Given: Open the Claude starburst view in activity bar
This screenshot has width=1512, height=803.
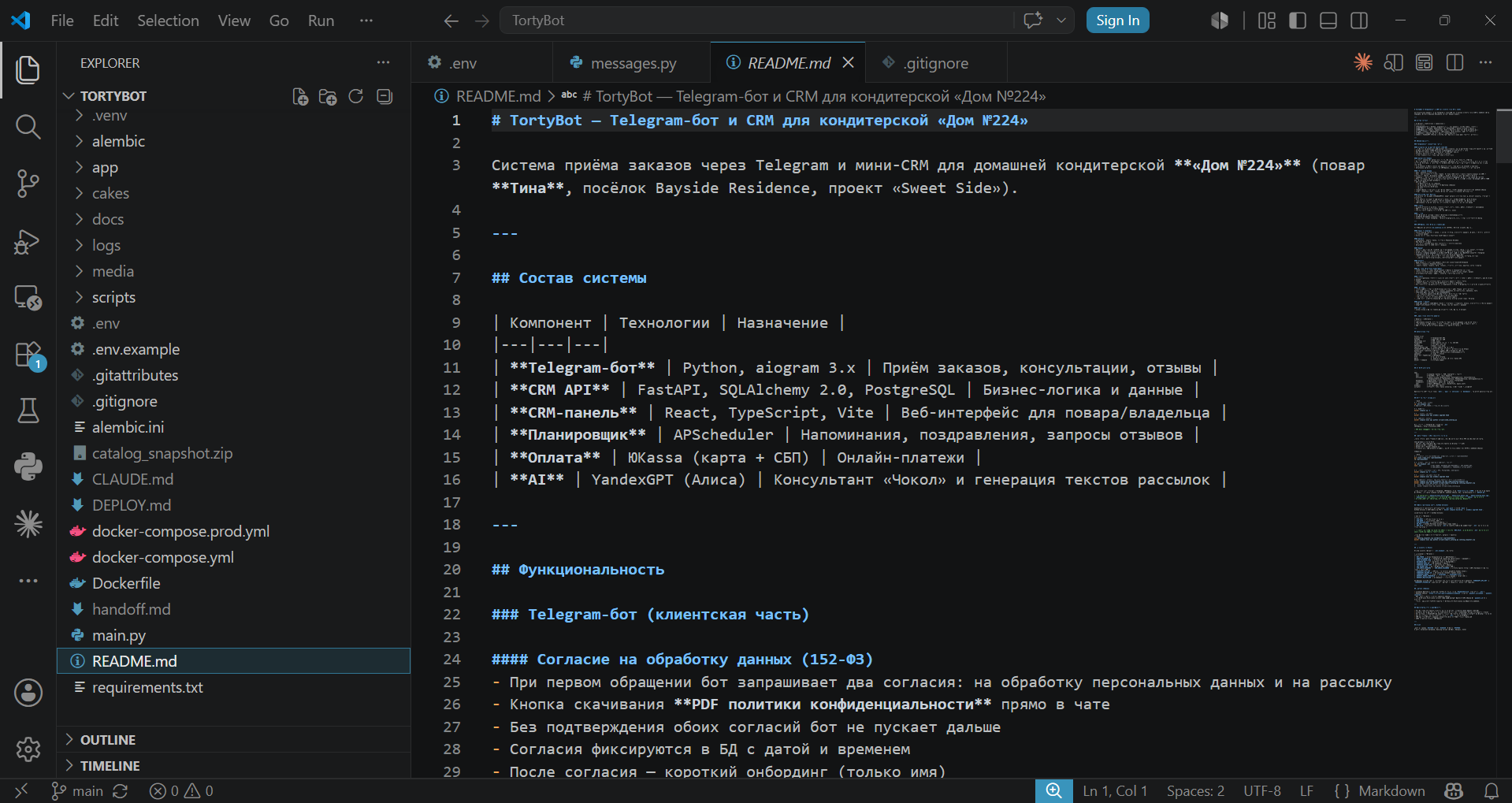Looking at the screenshot, I should [28, 523].
